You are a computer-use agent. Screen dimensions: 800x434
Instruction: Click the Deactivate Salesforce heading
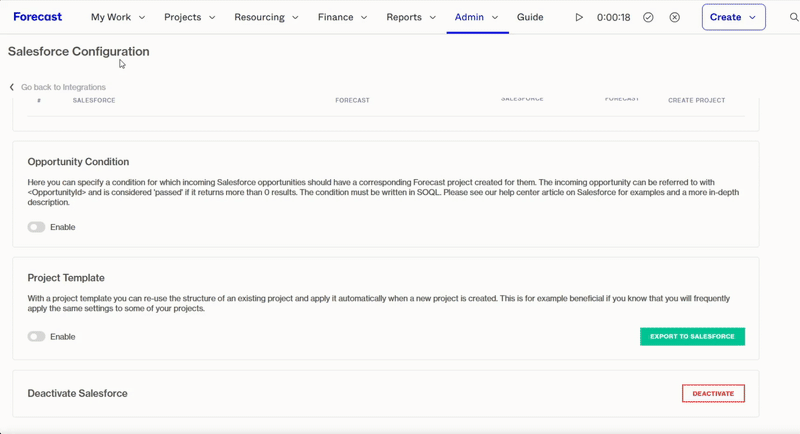(x=78, y=393)
